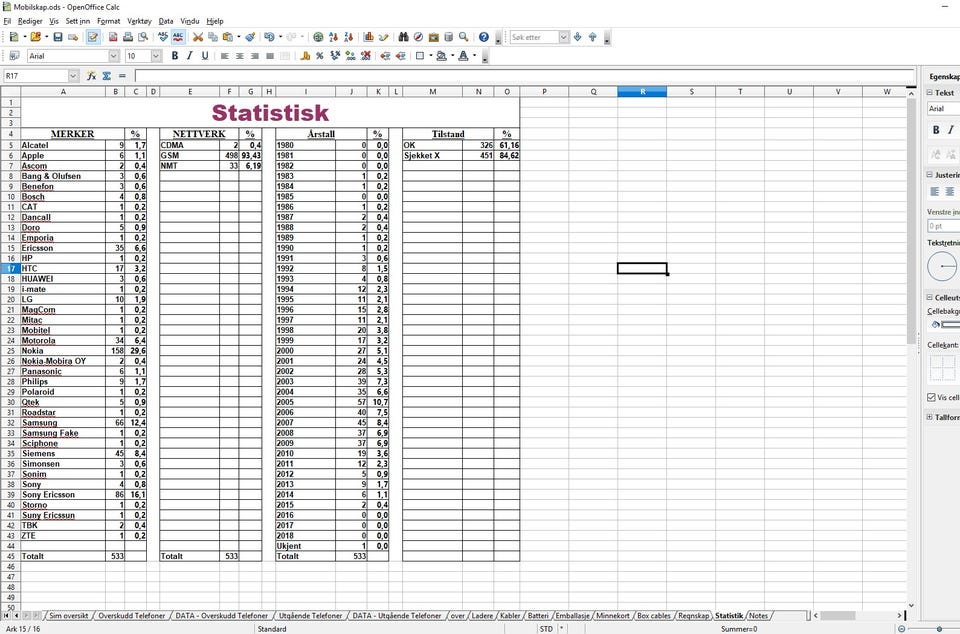The width and height of the screenshot is (960, 634).
Task: Click the Paste clipboard icon
Action: 228,37
